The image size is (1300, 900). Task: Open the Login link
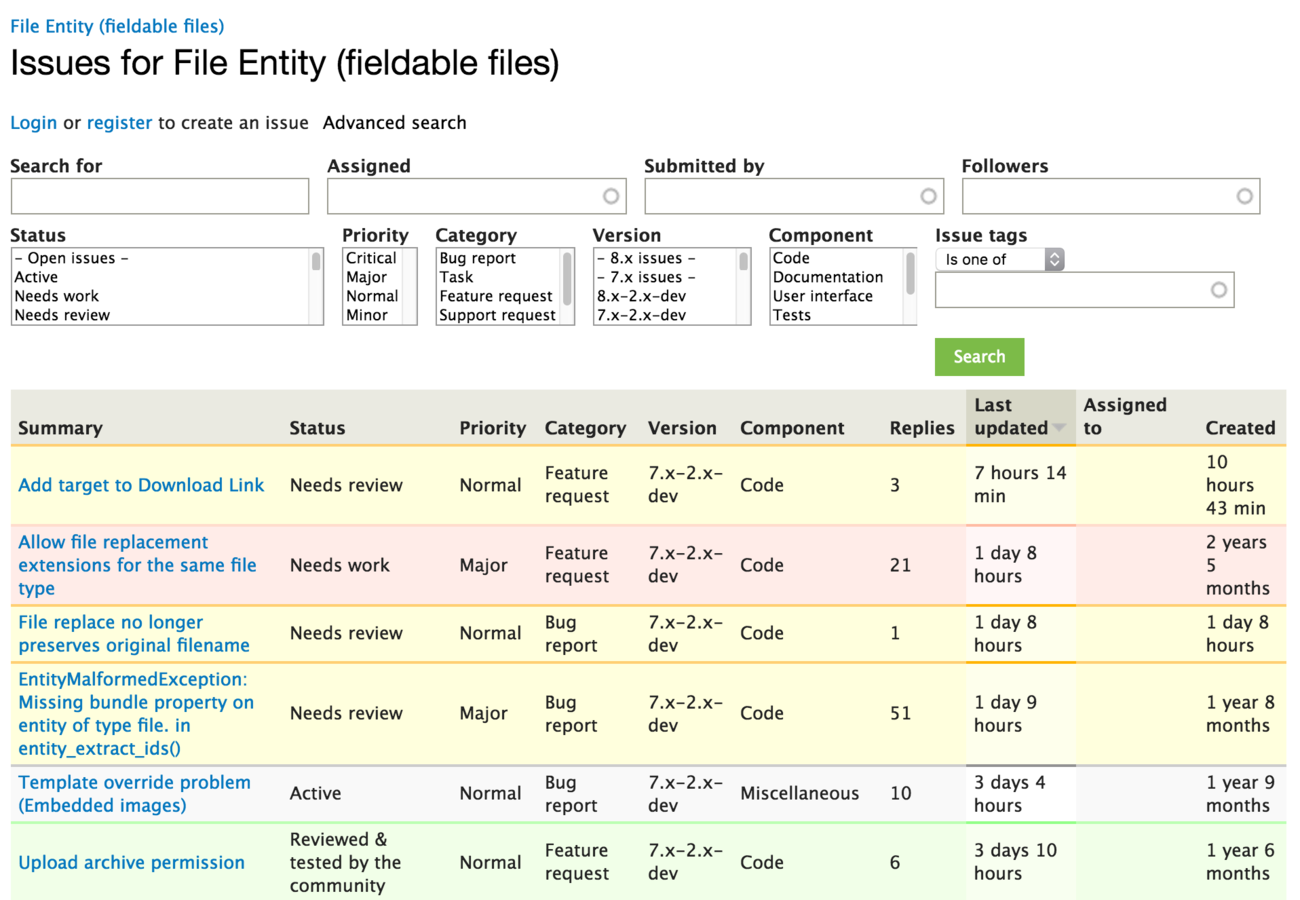coord(33,123)
